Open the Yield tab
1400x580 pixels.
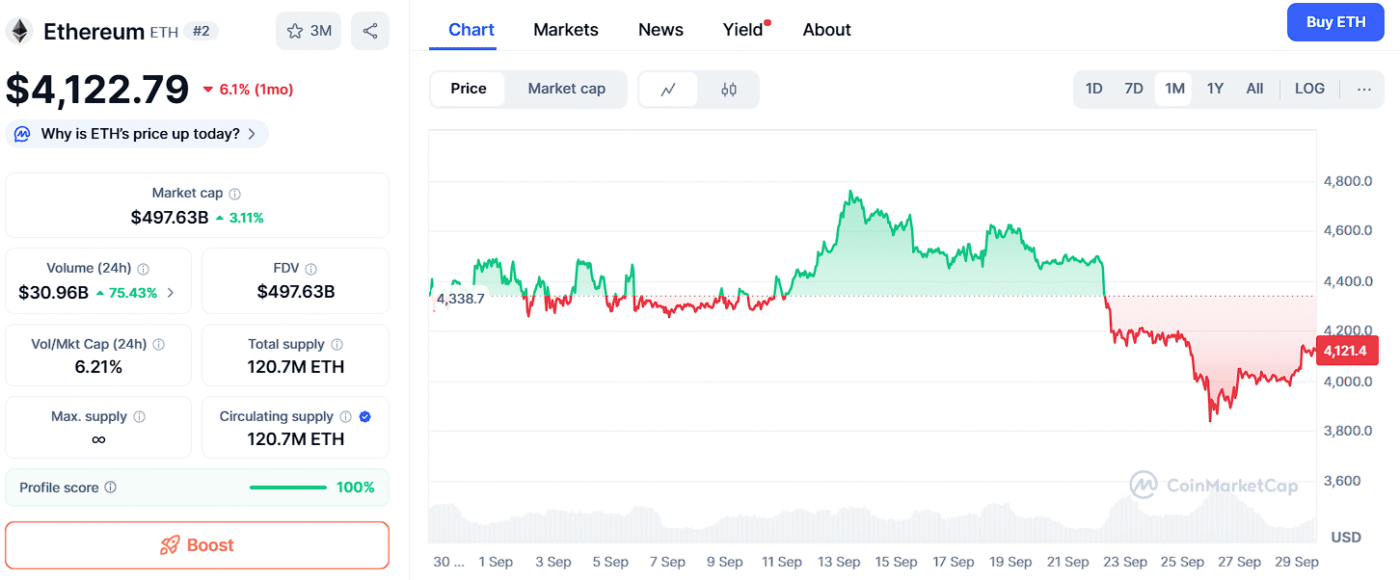743,30
